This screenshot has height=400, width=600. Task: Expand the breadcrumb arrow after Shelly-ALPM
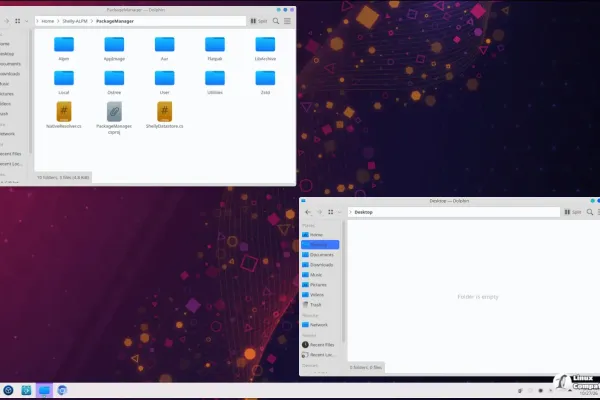[x=92, y=21]
